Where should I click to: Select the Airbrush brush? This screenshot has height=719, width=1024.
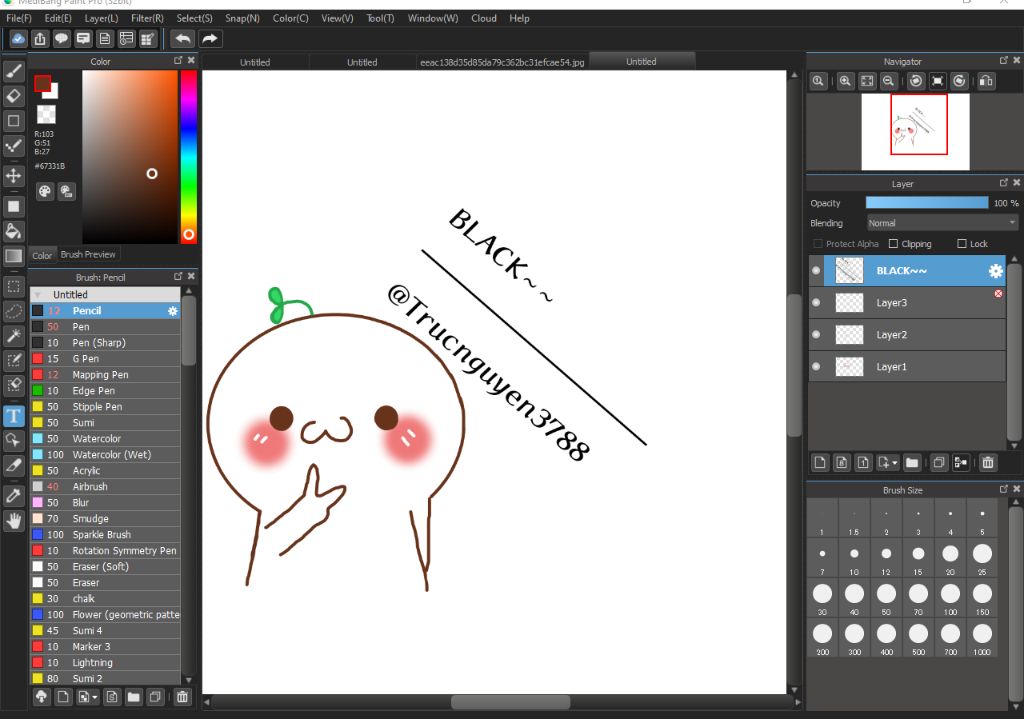tap(106, 487)
